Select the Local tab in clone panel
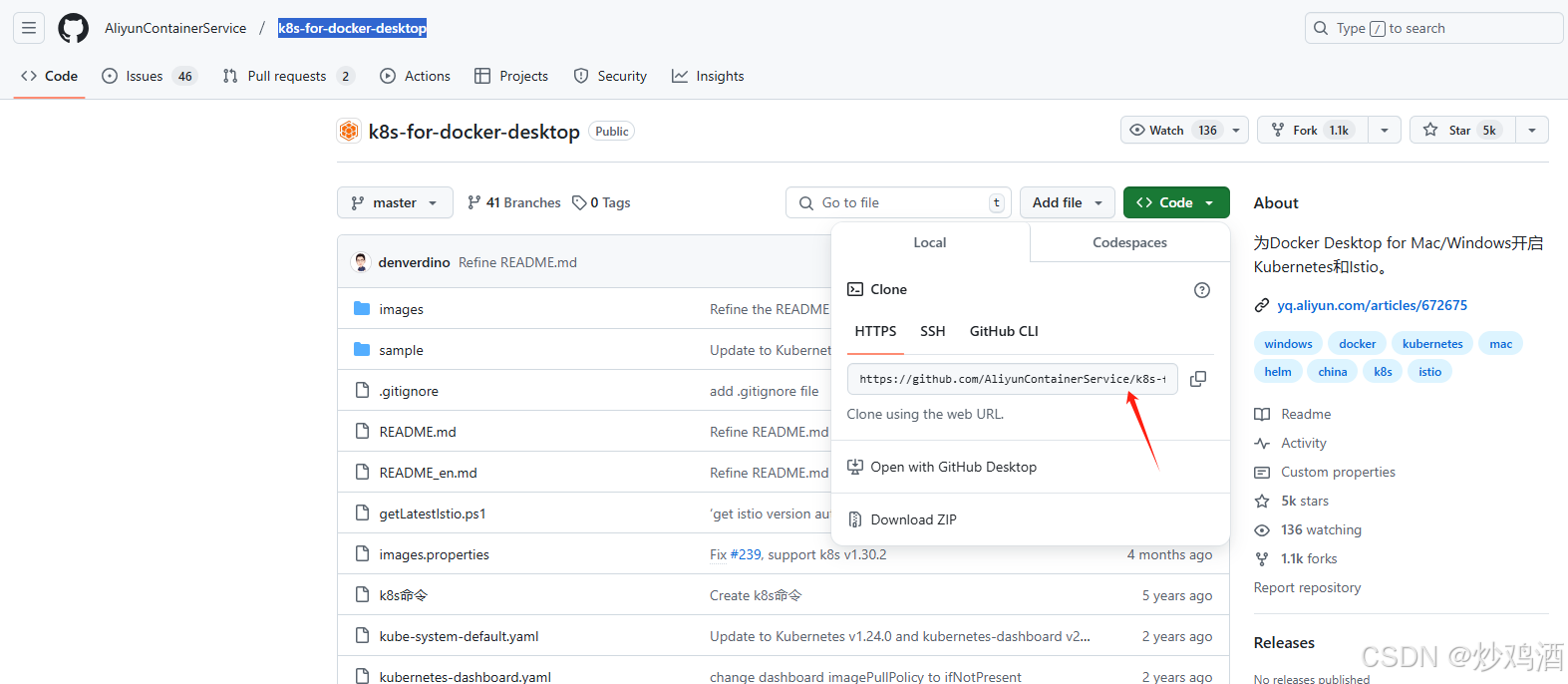Image resolution: width=1568 pixels, height=684 pixels. (930, 242)
